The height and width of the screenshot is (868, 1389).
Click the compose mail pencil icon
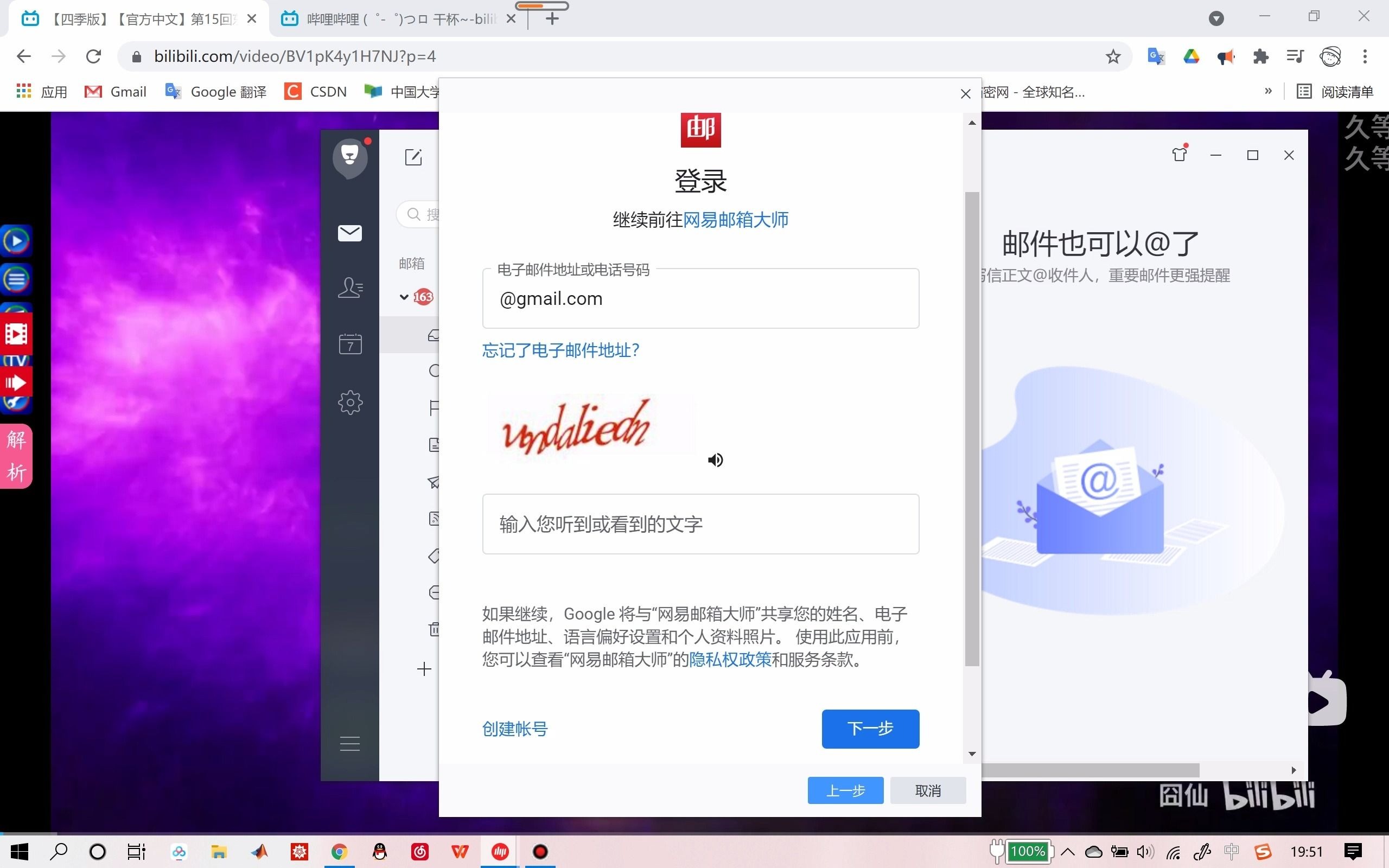(413, 157)
